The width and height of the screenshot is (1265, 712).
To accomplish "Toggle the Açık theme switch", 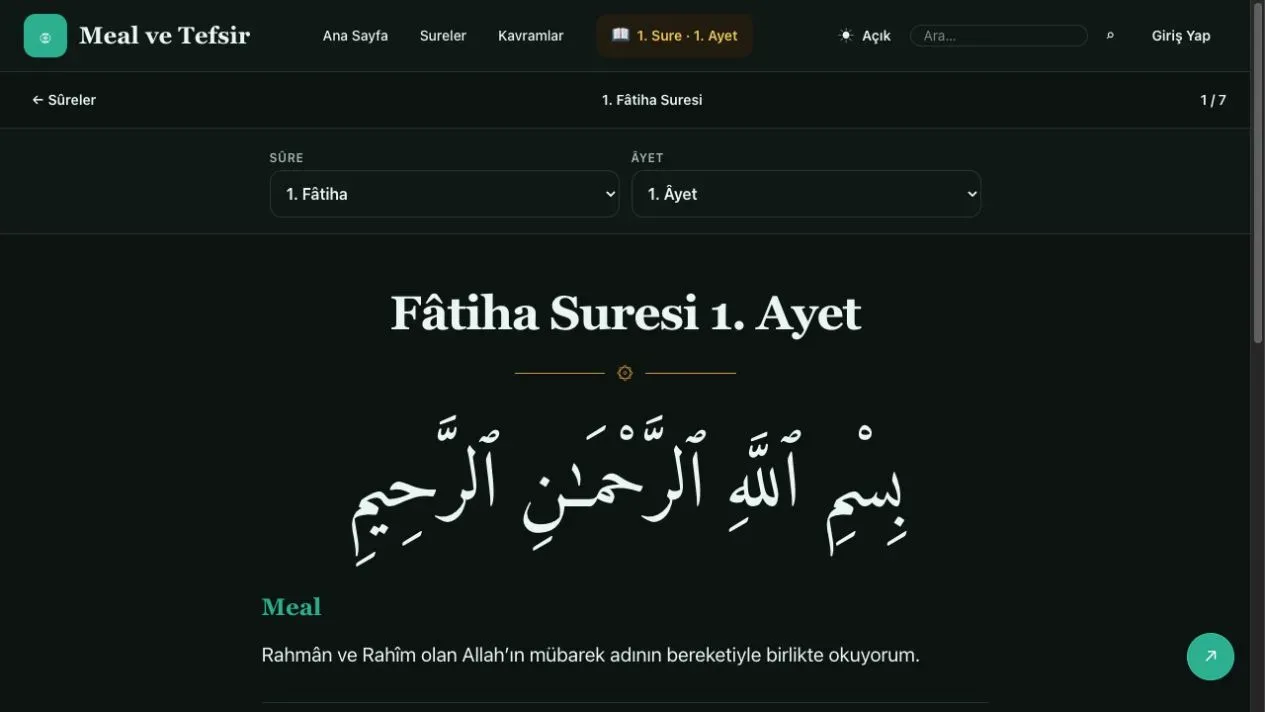I will [864, 36].
